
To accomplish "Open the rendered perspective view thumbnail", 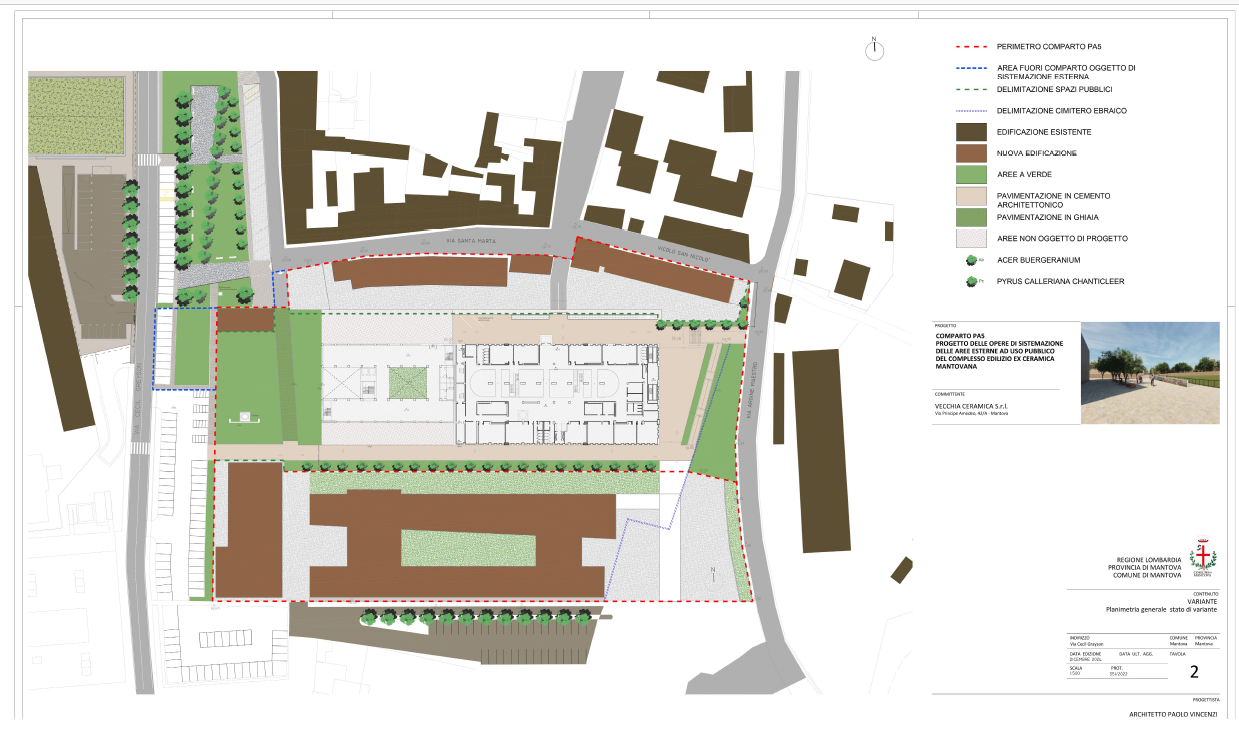I will 1150,373.
